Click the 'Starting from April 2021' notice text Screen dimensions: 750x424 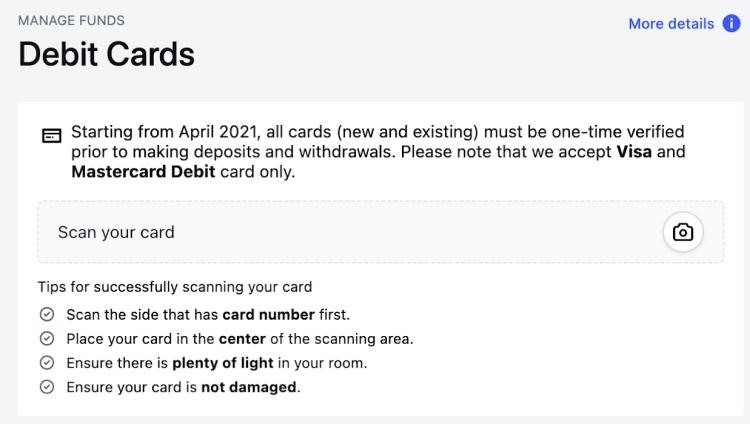tap(378, 152)
